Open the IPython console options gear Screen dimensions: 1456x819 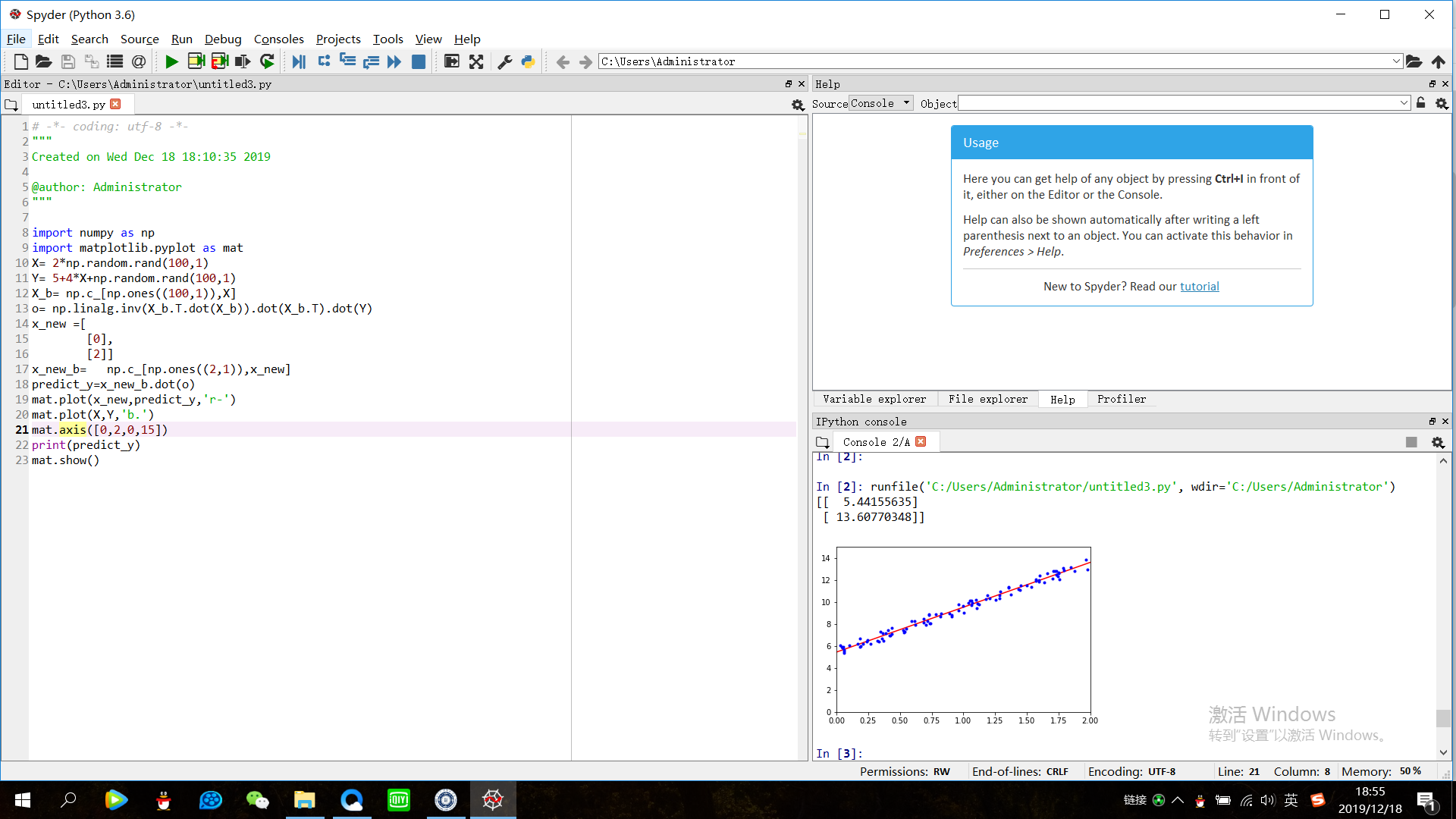tap(1438, 442)
